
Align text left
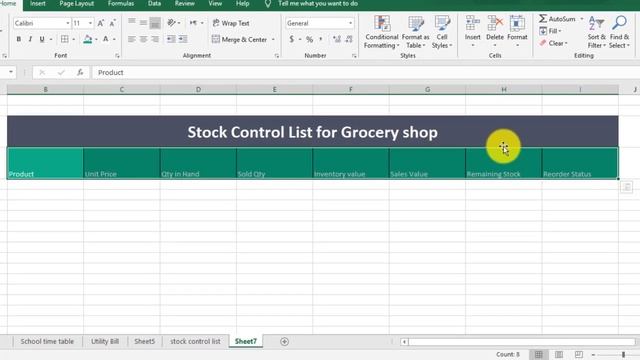click(131, 39)
